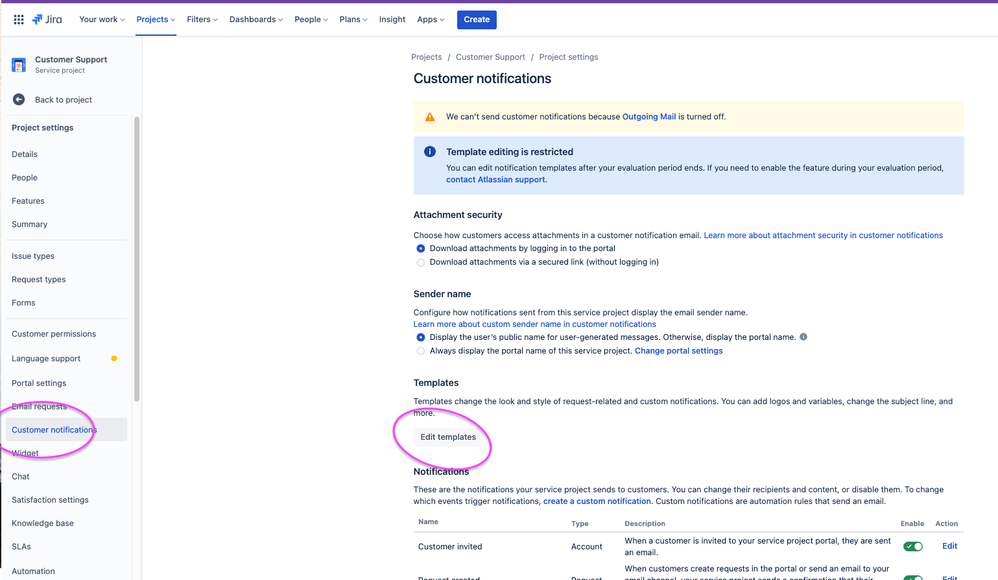Image resolution: width=998 pixels, height=580 pixels.
Task: Open the Projects dropdown menu
Action: (x=155, y=18)
